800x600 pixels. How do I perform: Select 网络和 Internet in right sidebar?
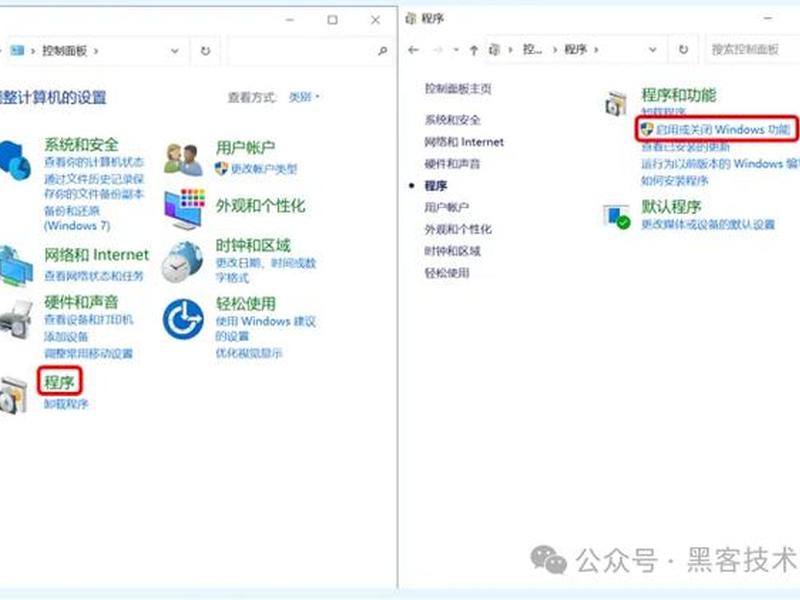(x=464, y=142)
